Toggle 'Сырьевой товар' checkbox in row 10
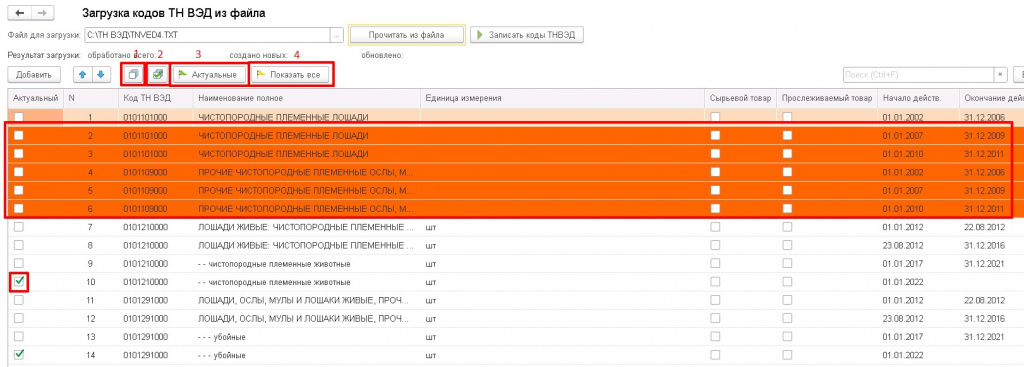Viewport: 1024px width, 367px height. [715, 281]
